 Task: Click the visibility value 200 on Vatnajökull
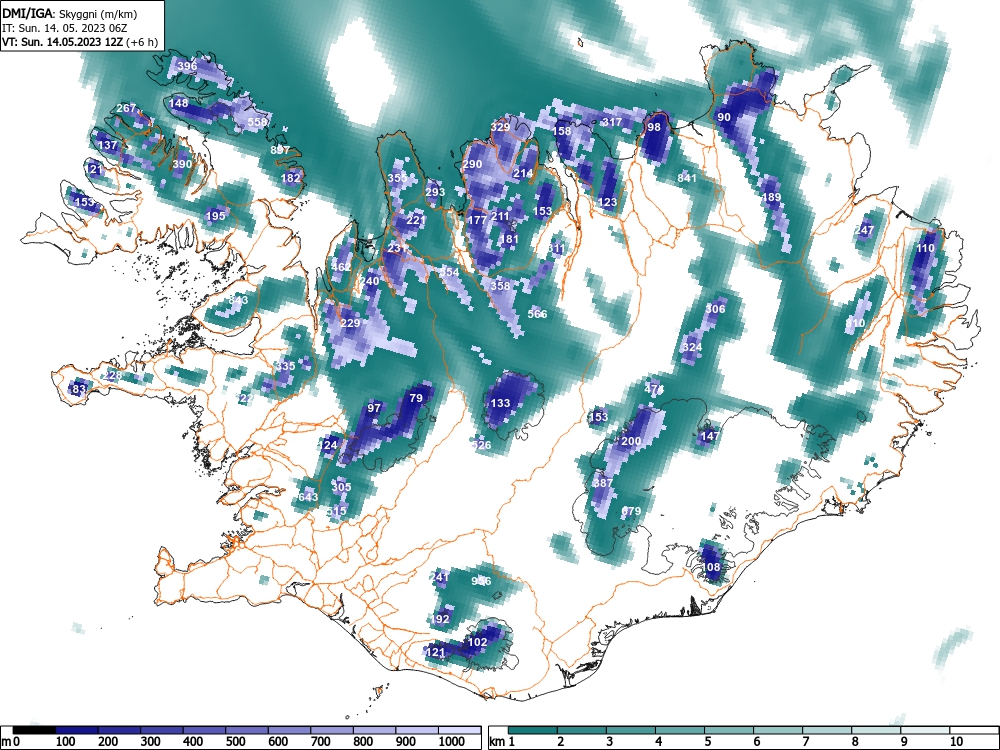click(631, 441)
